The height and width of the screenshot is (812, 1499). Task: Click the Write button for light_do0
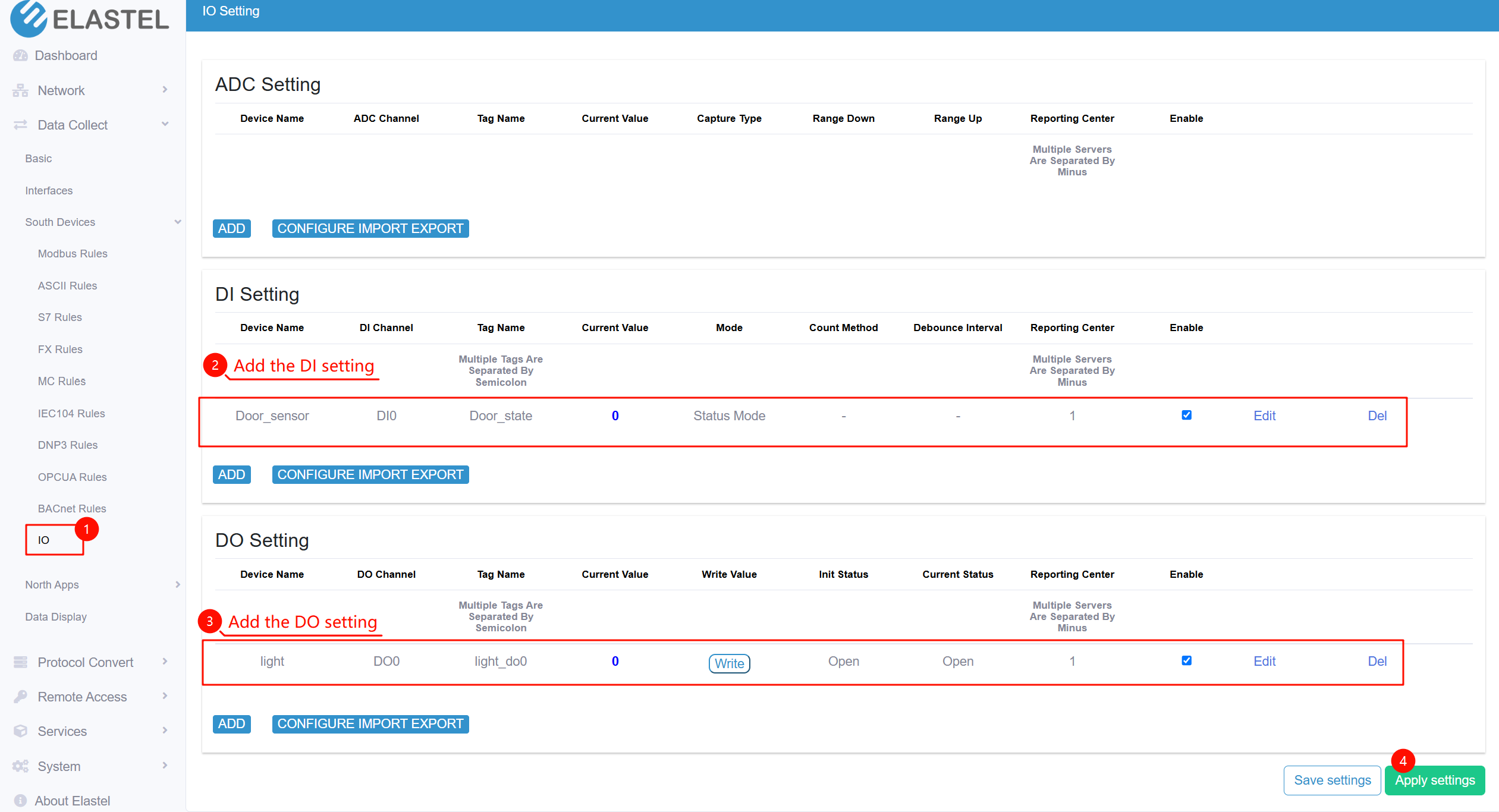click(x=729, y=663)
